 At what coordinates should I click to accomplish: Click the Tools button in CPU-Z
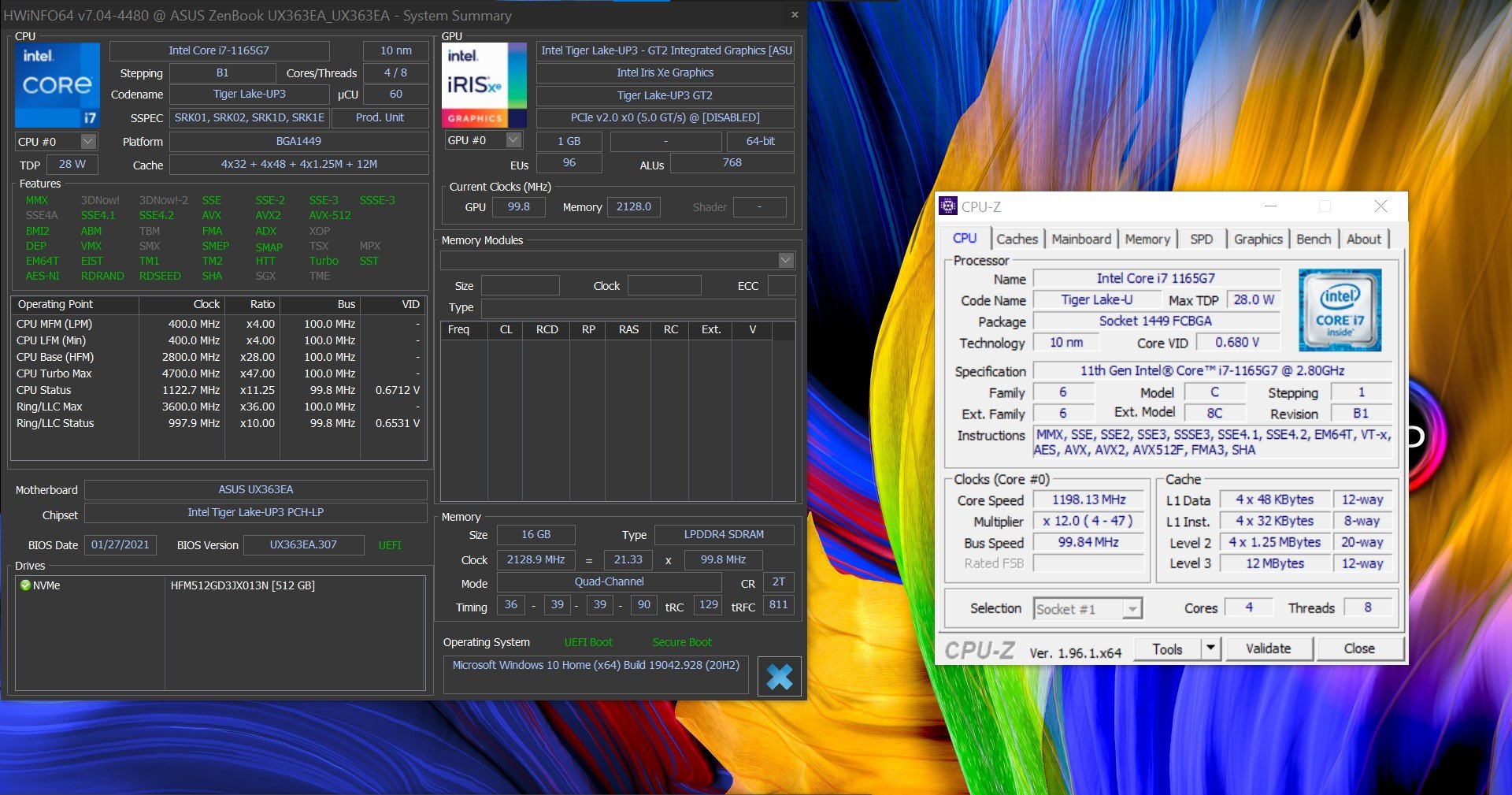(1168, 648)
